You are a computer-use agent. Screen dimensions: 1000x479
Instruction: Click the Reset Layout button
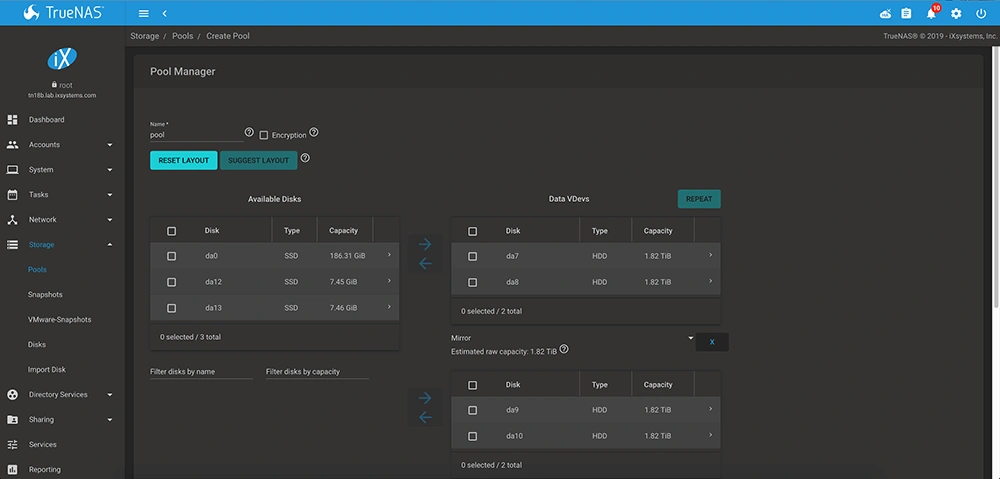183,160
